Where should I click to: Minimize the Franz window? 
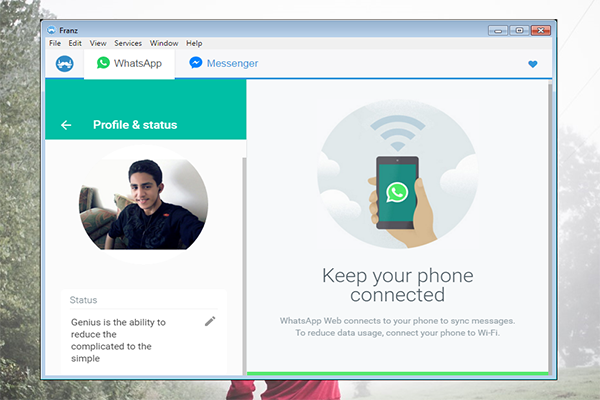(498, 30)
